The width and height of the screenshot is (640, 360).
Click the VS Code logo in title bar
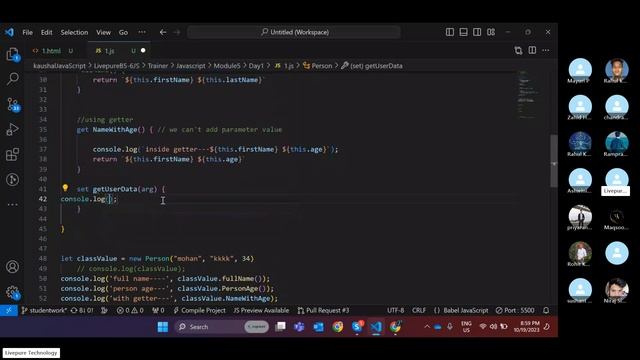tap(9, 32)
